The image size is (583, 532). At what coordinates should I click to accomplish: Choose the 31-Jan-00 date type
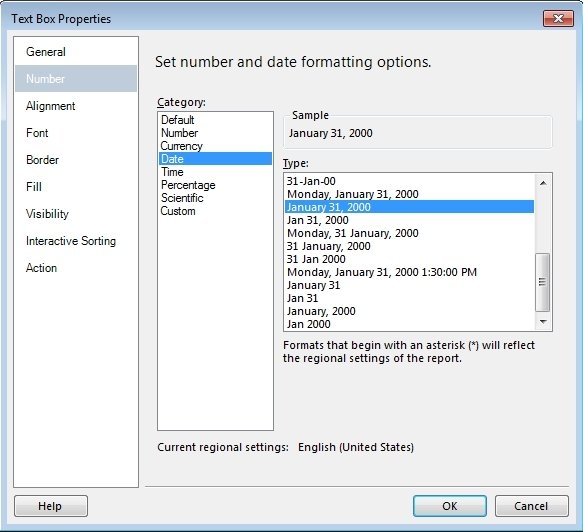pos(409,181)
